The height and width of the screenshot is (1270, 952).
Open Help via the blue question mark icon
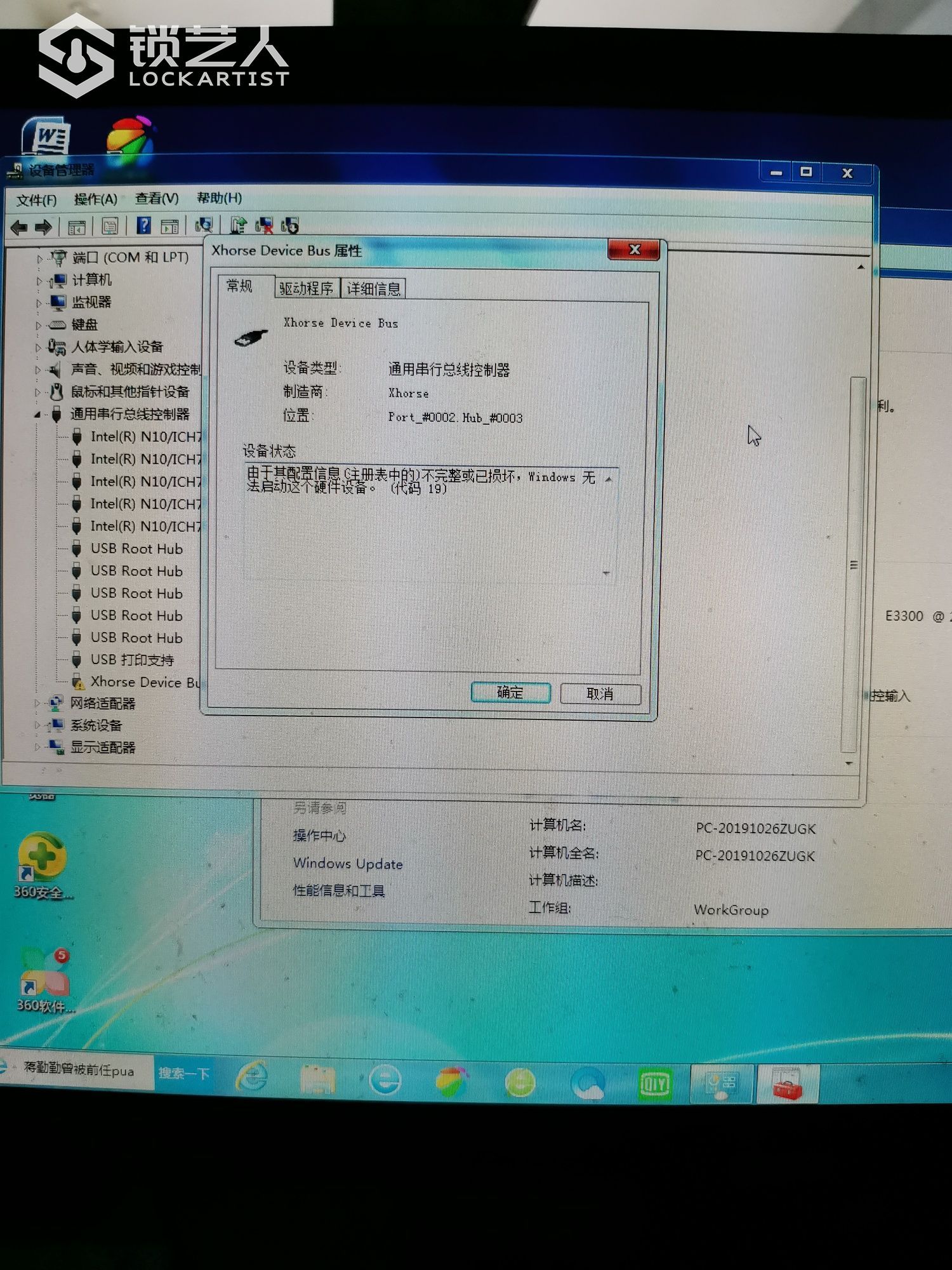[x=143, y=225]
